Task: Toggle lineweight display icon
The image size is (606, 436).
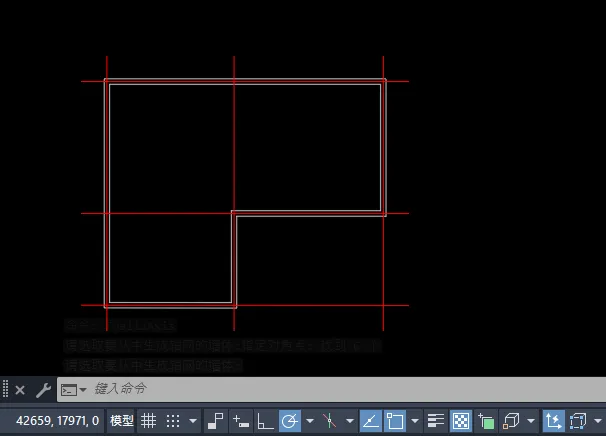Action: pos(436,421)
